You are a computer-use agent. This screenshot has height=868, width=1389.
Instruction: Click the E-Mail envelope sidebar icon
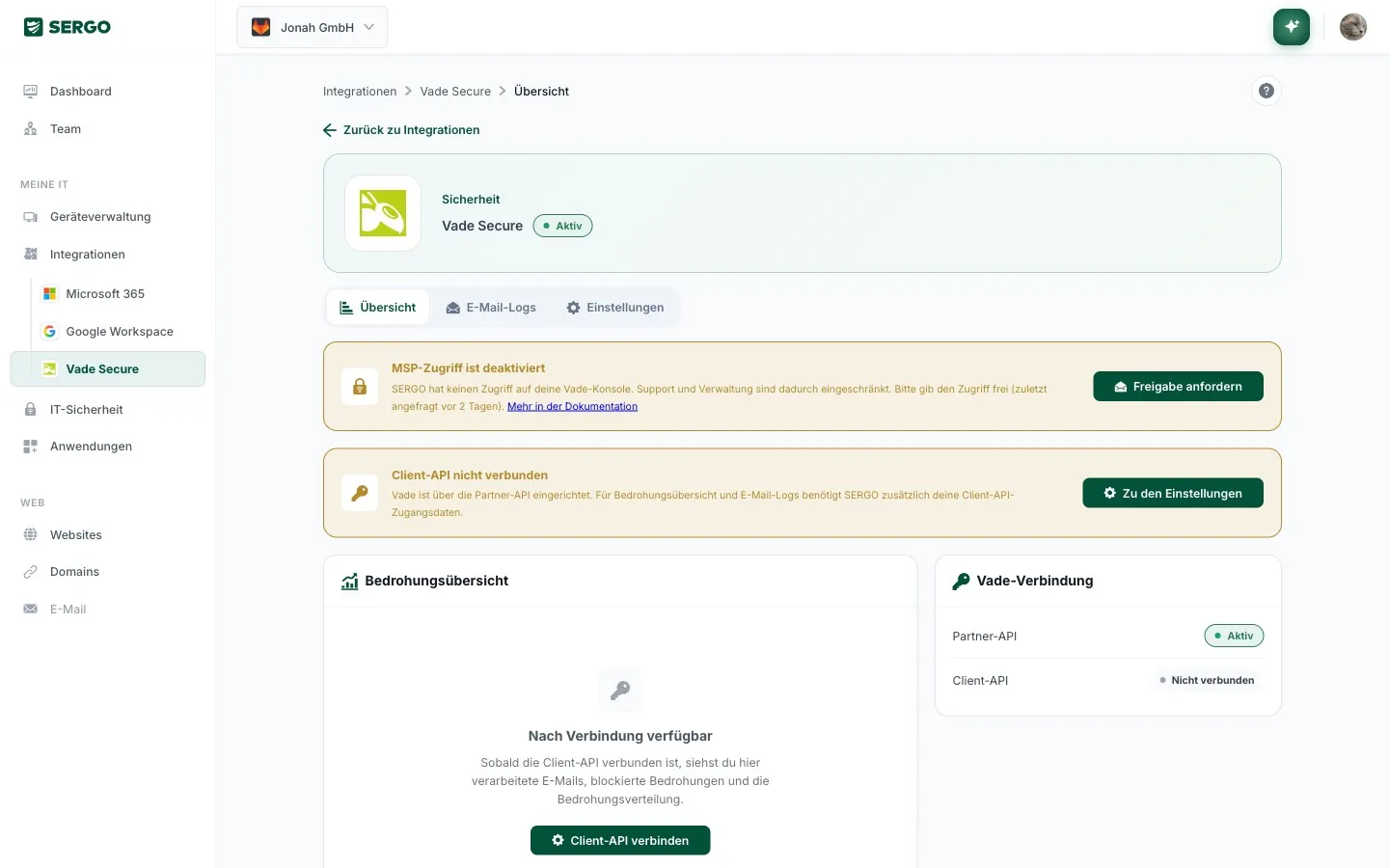click(x=30, y=610)
